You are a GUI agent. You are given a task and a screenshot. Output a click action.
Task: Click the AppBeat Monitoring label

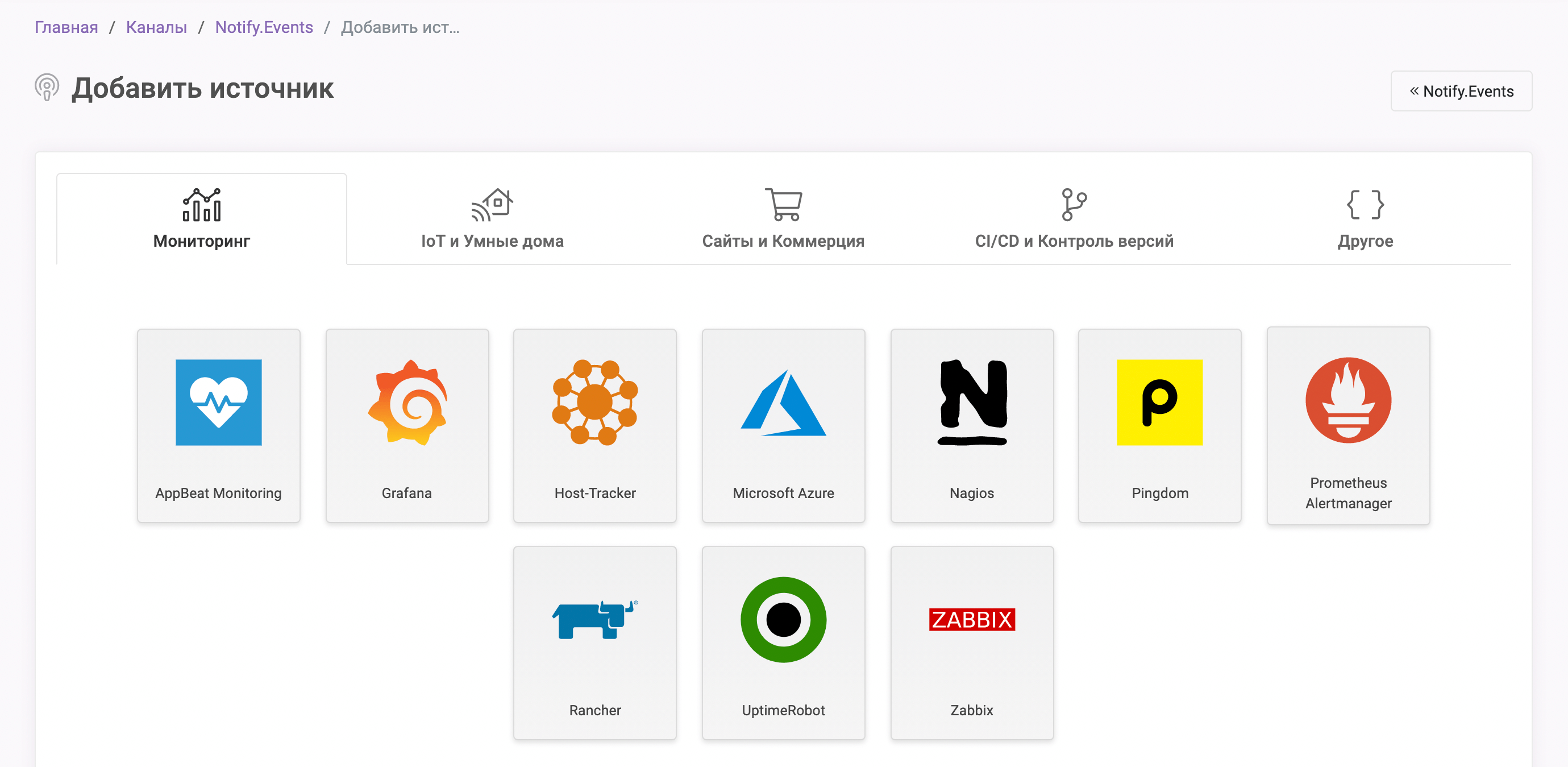[x=219, y=493]
